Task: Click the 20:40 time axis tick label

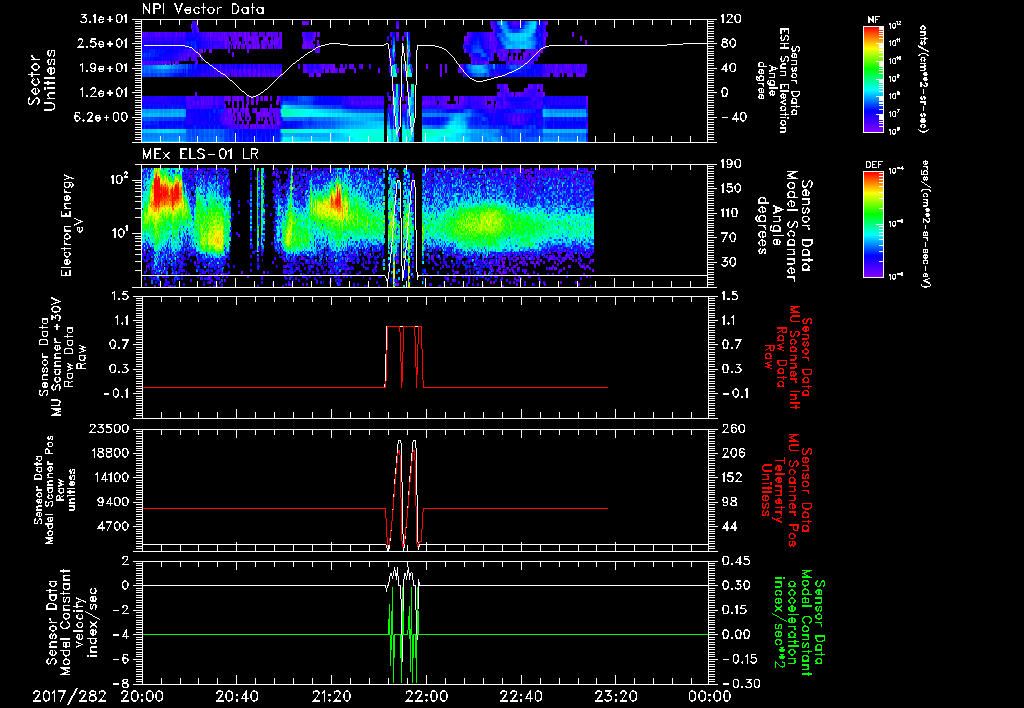Action: coord(237,696)
